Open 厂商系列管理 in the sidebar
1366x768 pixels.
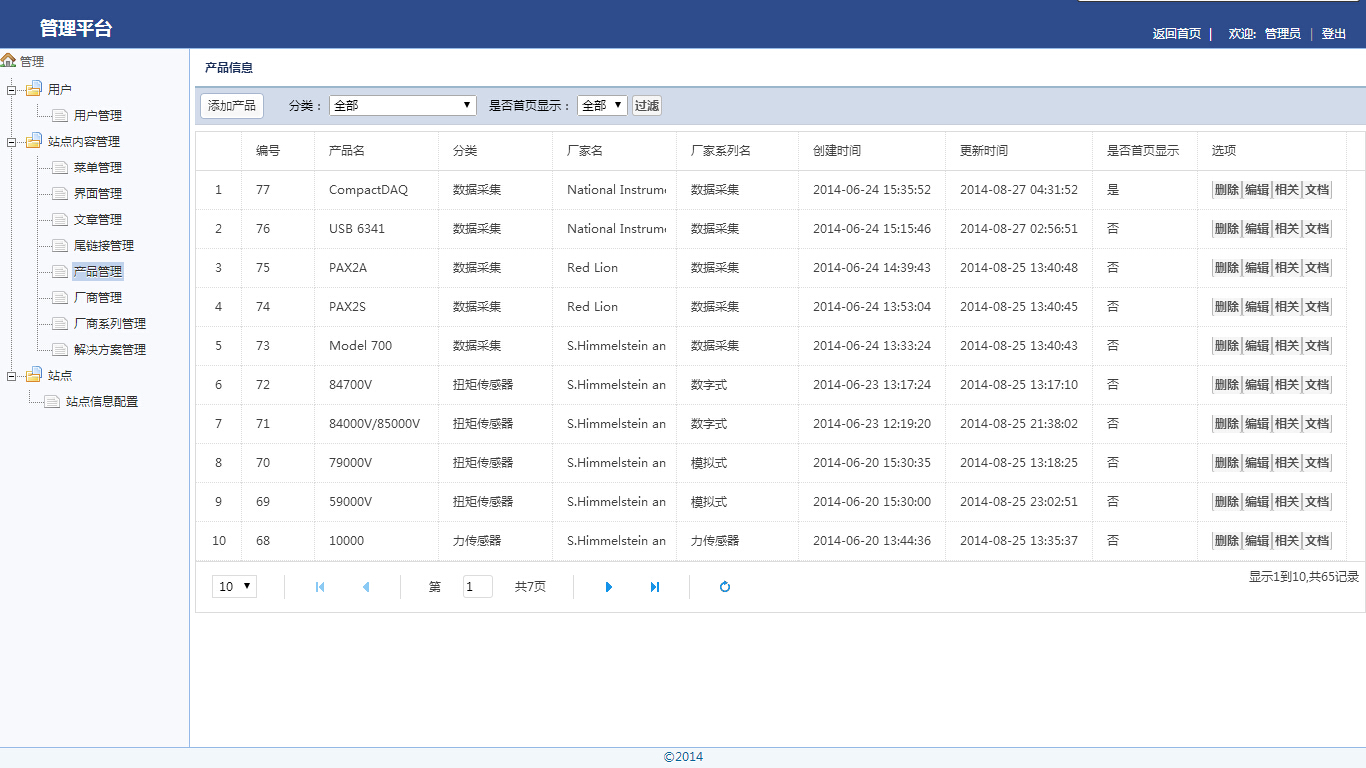110,324
